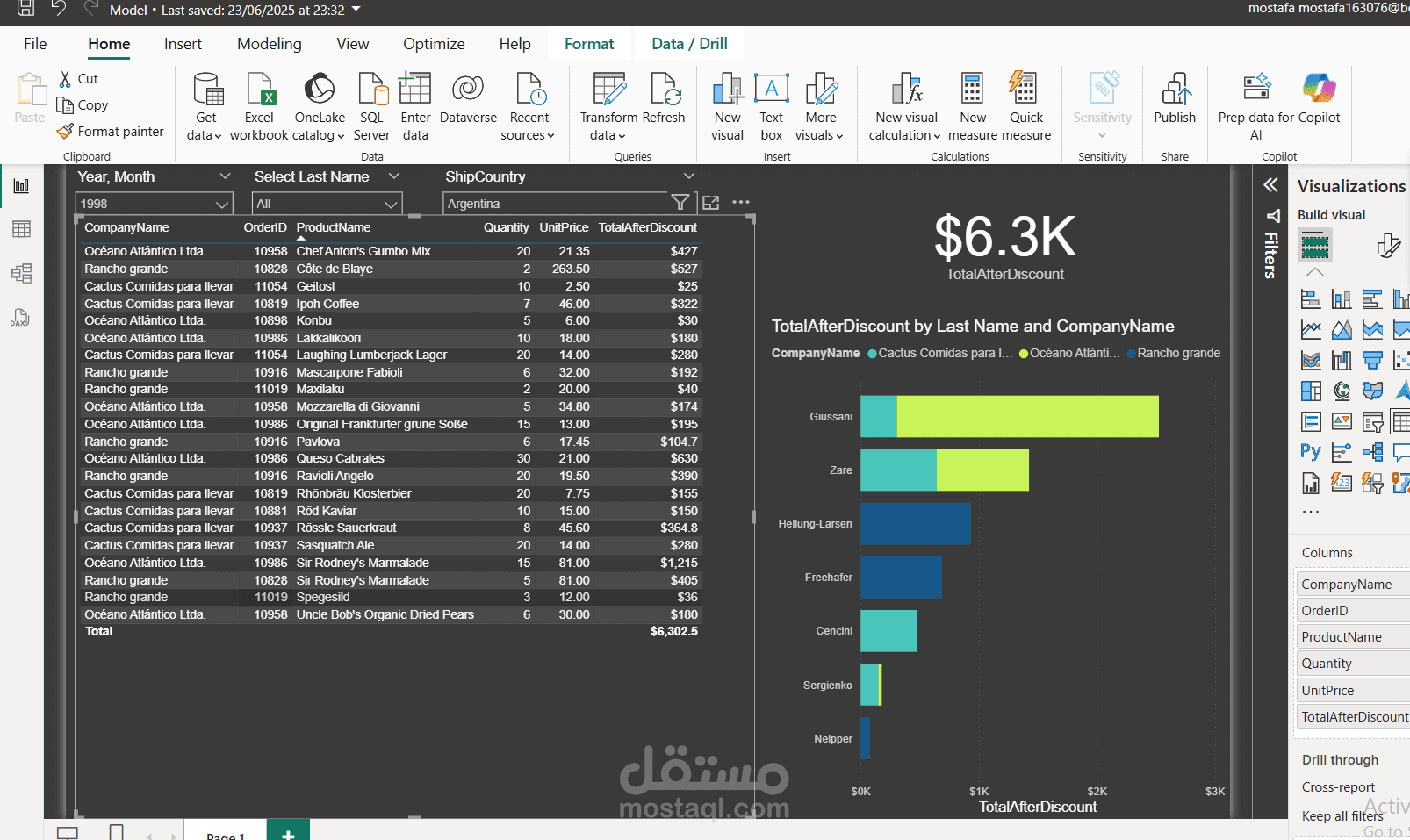Add a new page with plus button

point(288,832)
